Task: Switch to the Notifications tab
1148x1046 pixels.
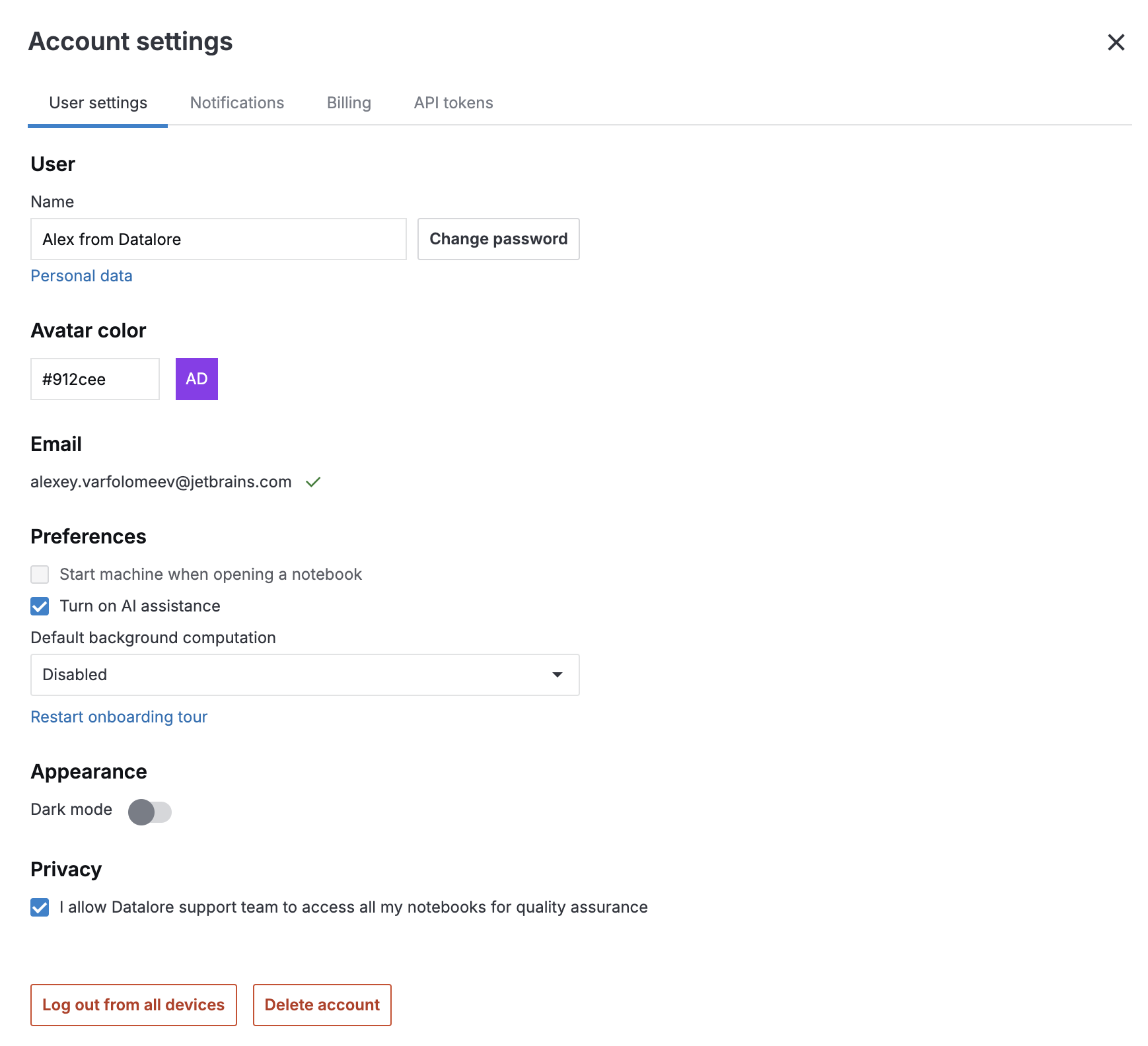Action: click(236, 102)
